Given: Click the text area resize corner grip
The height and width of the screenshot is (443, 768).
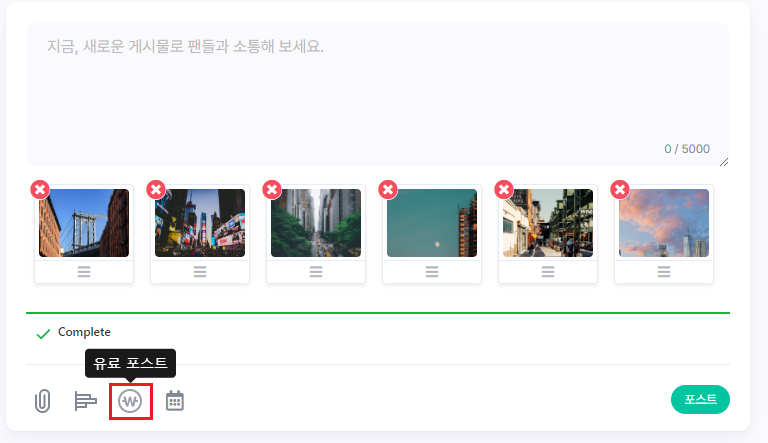Looking at the screenshot, I should pyautogui.click(x=724, y=162).
